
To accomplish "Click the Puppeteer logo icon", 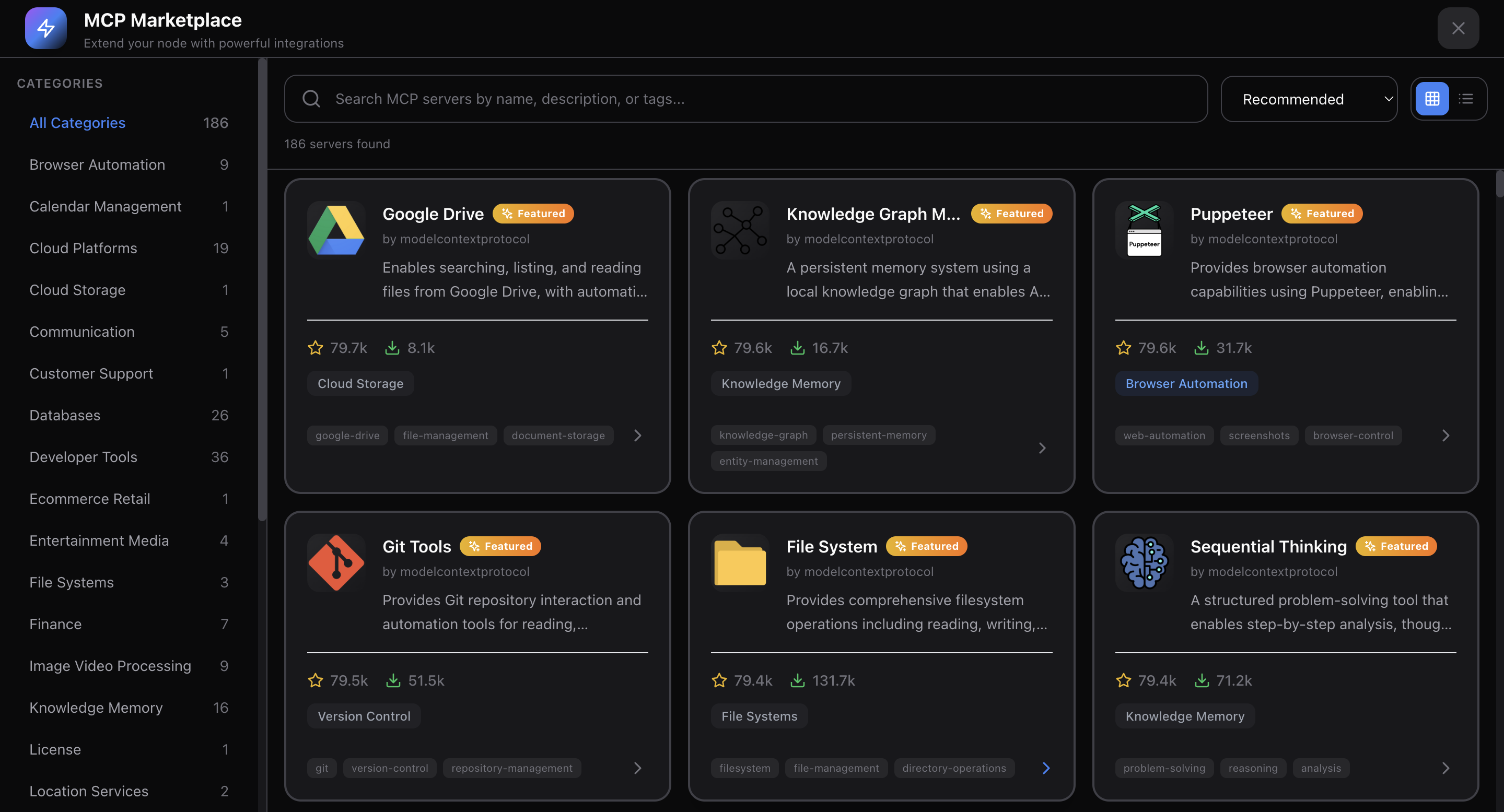I will tap(1144, 231).
